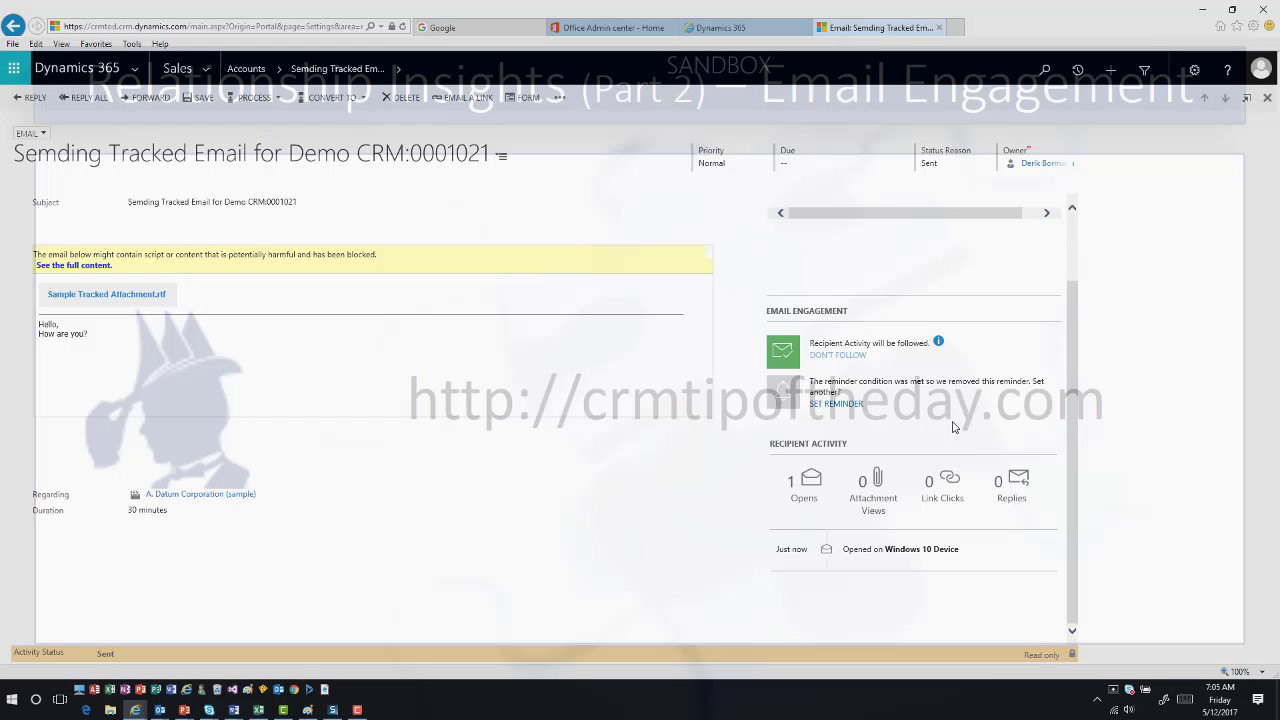Switch to Office Admin center - Home tab
The image size is (1280, 720).
[612, 27]
